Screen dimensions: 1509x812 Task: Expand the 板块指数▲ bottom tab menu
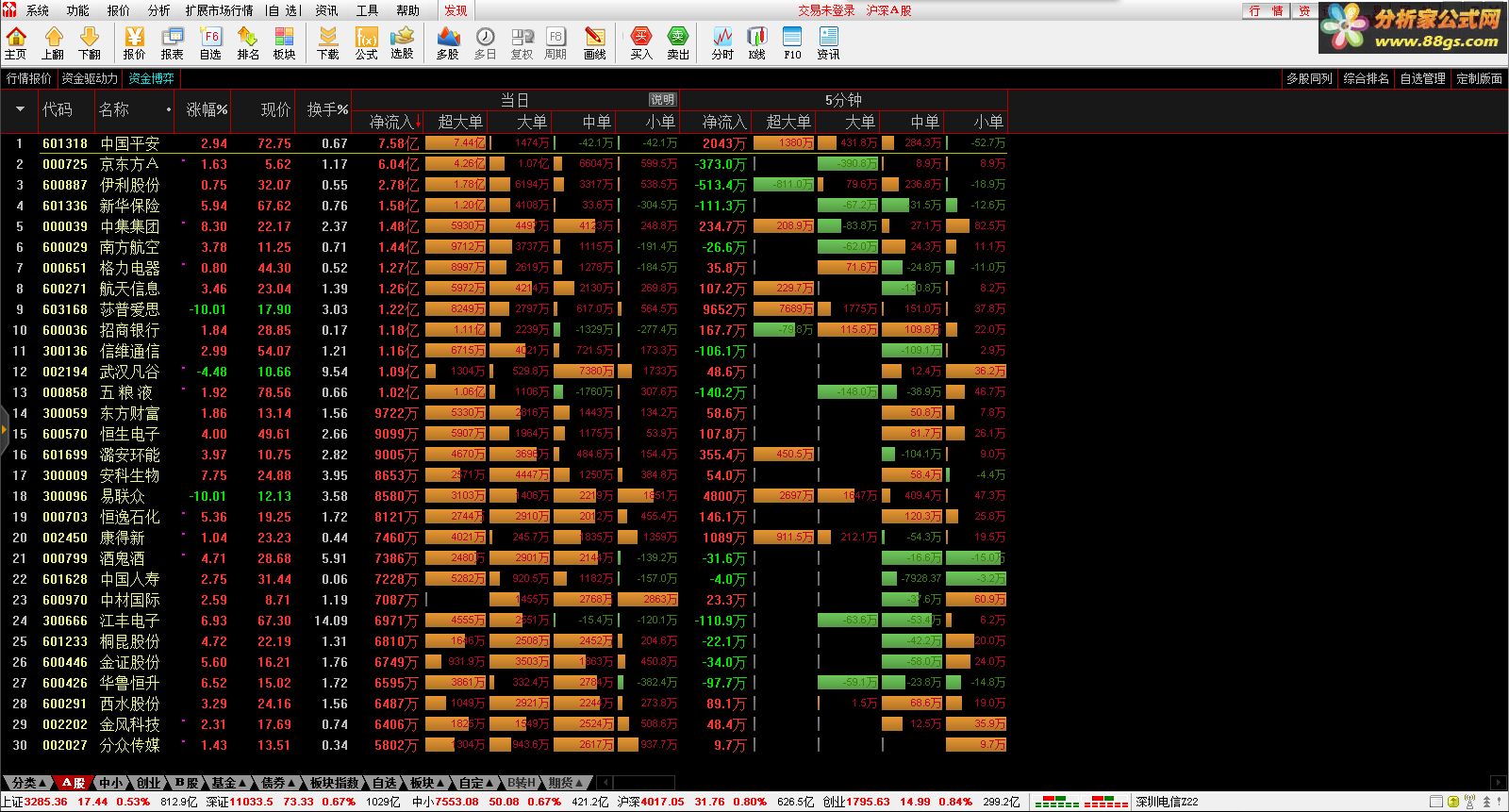[x=335, y=783]
